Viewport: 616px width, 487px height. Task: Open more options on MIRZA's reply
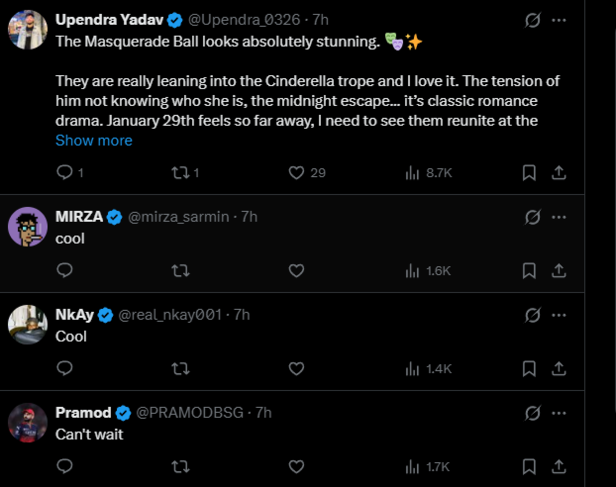point(559,217)
